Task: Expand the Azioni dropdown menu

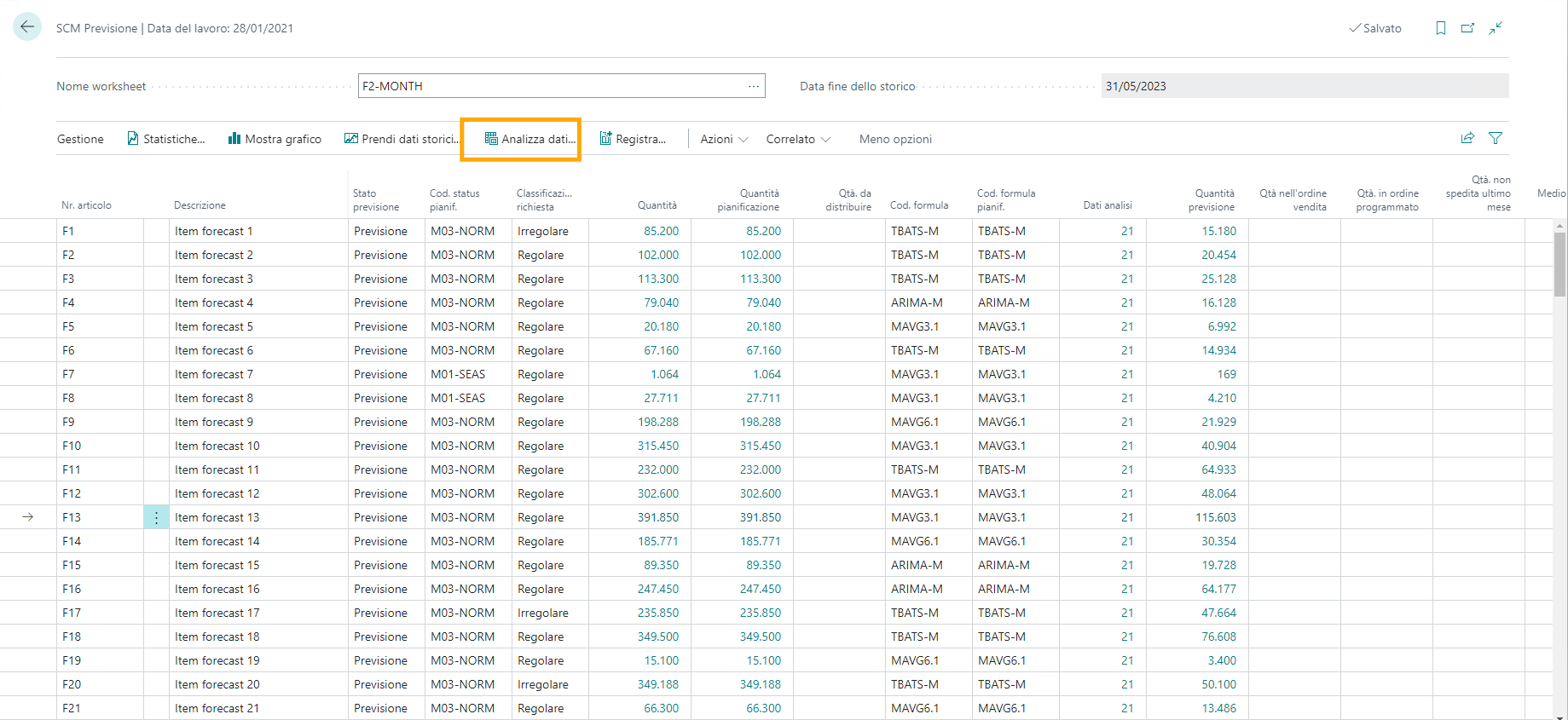Action: point(724,139)
